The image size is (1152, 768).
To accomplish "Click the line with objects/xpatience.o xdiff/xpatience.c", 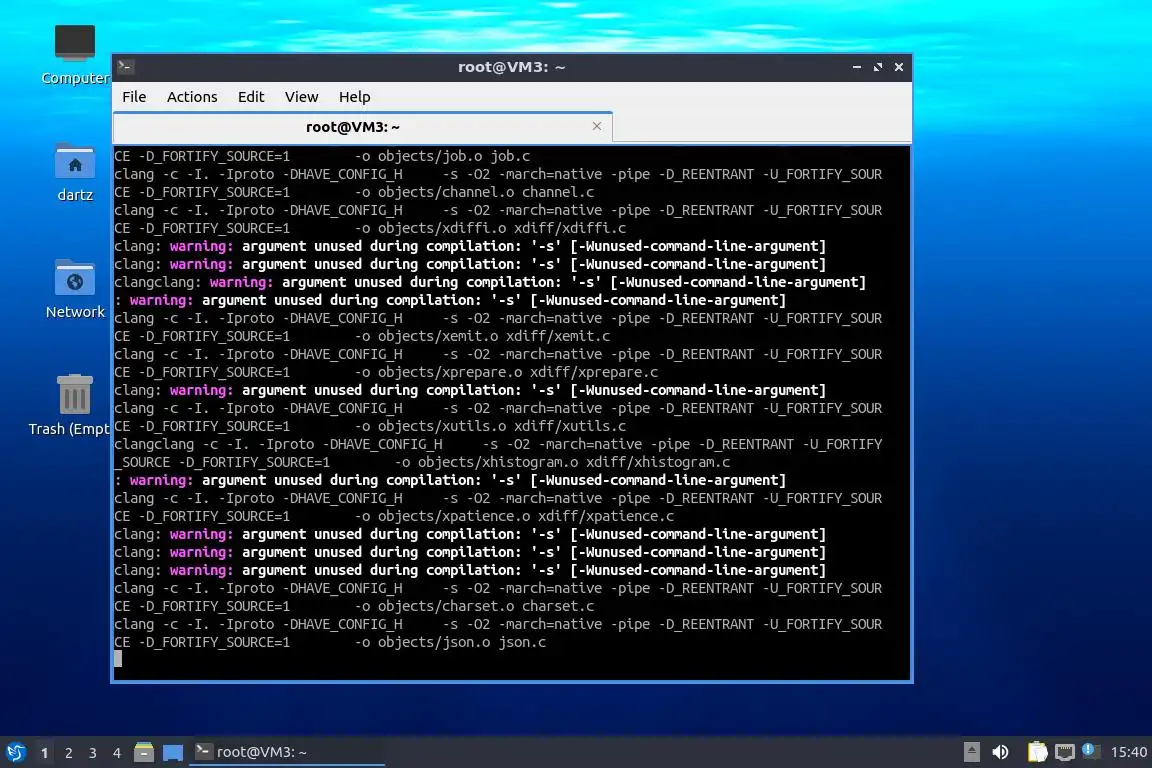I will tap(395, 516).
